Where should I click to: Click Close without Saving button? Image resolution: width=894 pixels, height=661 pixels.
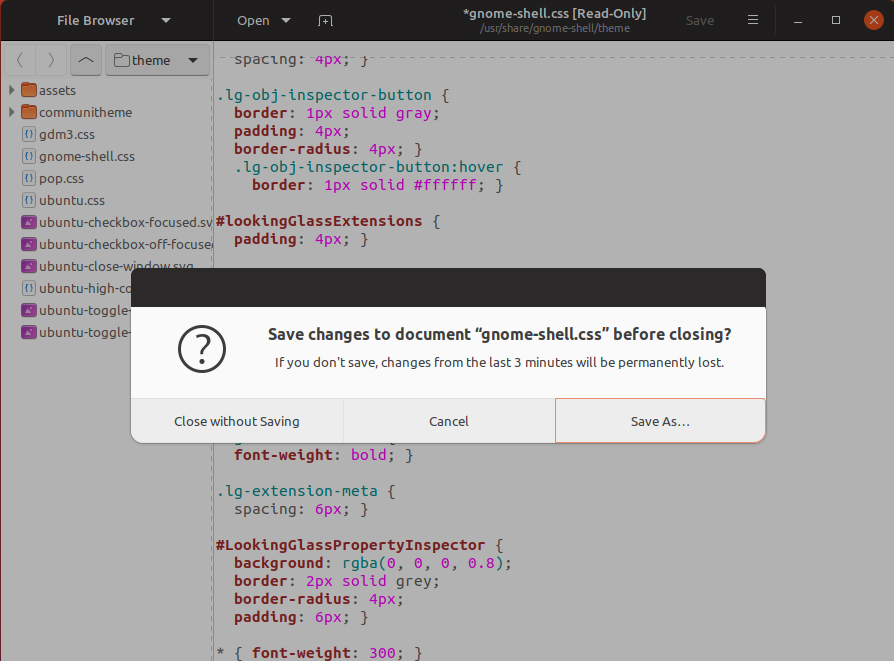coord(237,421)
